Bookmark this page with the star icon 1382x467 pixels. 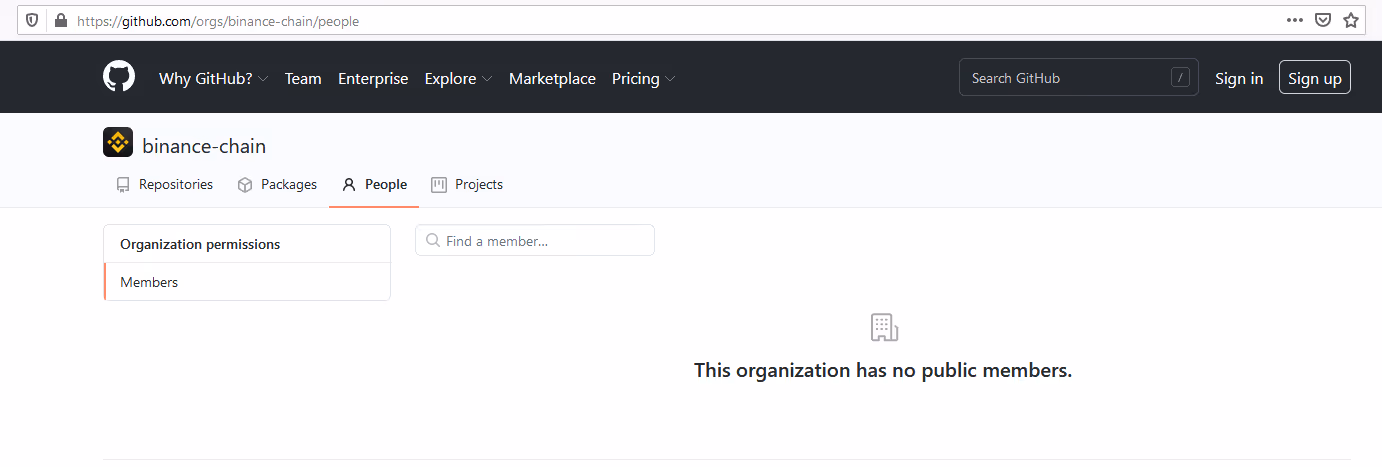(1350, 20)
